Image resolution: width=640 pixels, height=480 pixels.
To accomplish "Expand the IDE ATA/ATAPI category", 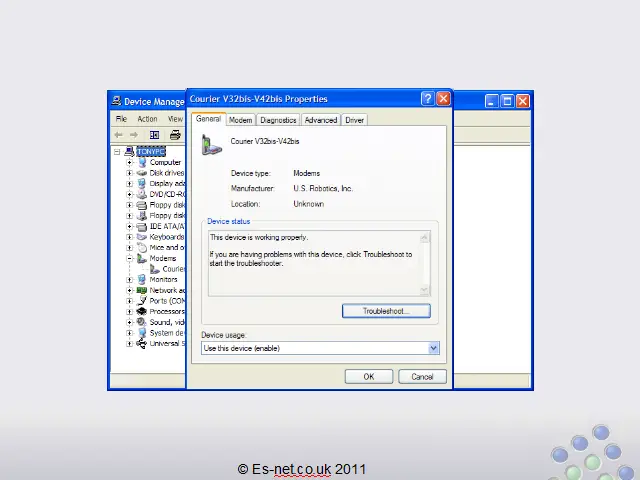I will (129, 226).
